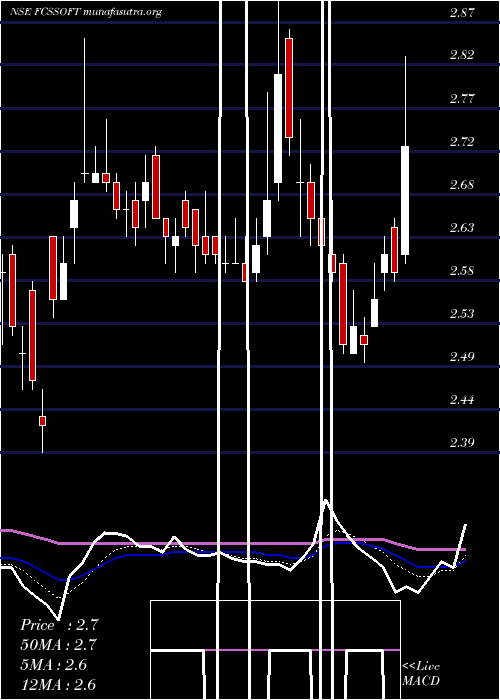Click the 2.49 price axis label

tap(462, 356)
